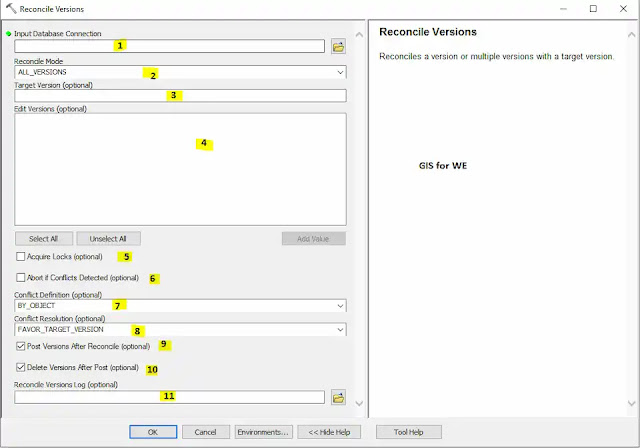This screenshot has width=640, height=448.
Task: Open Tool Help
Action: coord(409,432)
